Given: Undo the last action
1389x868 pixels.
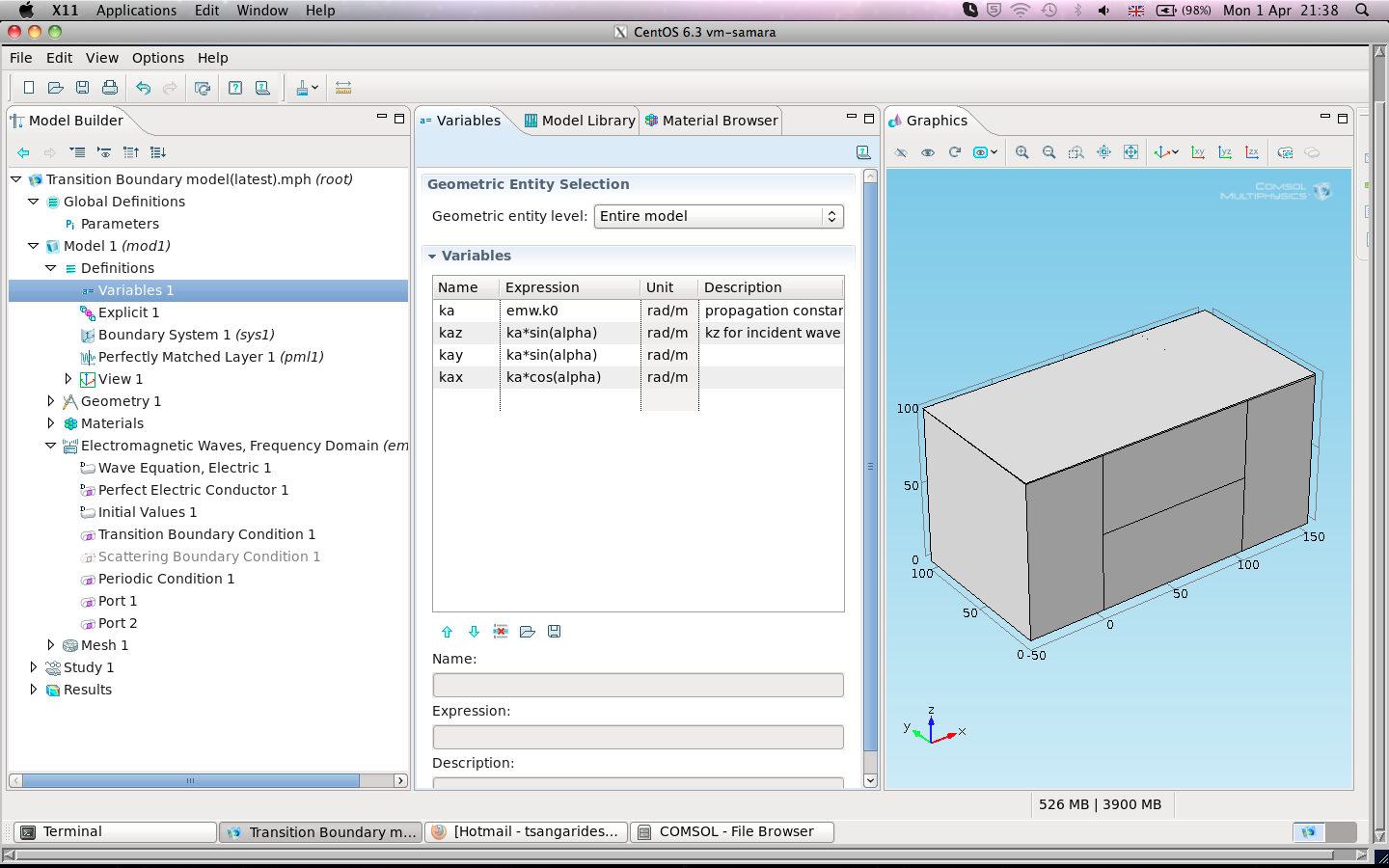Looking at the screenshot, I should point(143,88).
